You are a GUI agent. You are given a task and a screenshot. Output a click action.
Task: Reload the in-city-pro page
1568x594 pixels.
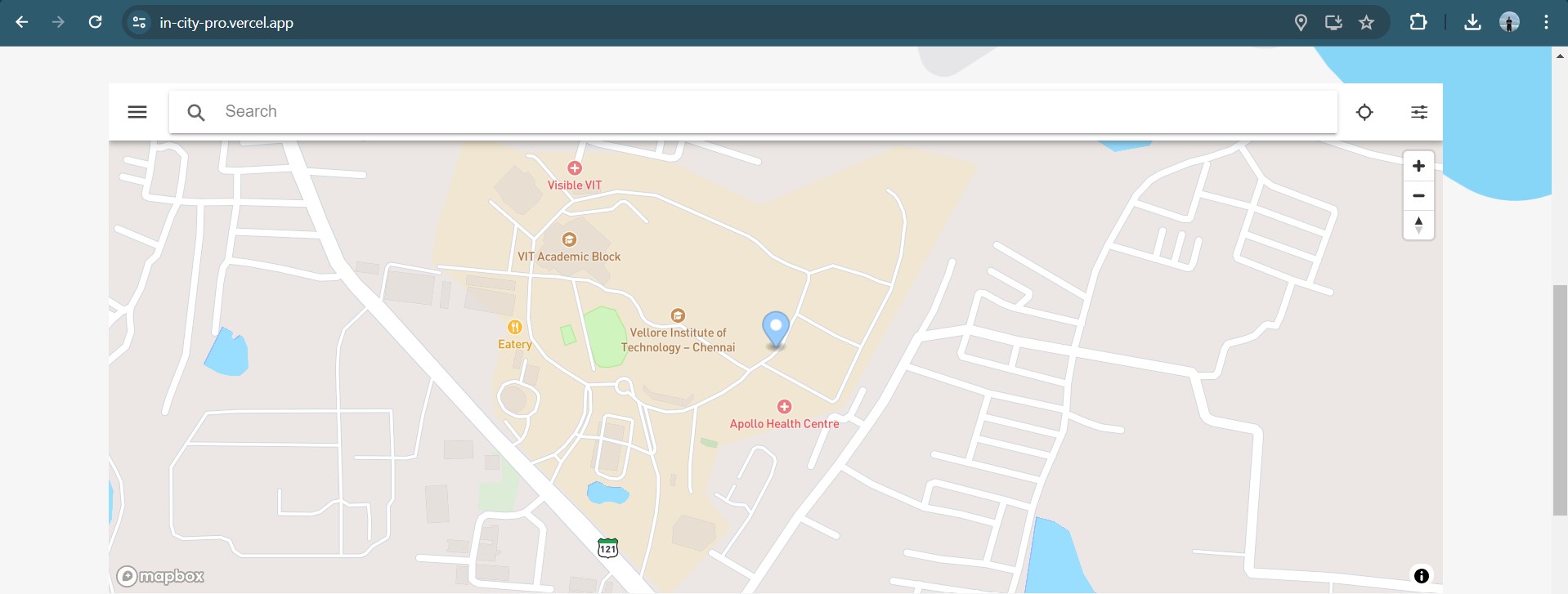point(96,22)
